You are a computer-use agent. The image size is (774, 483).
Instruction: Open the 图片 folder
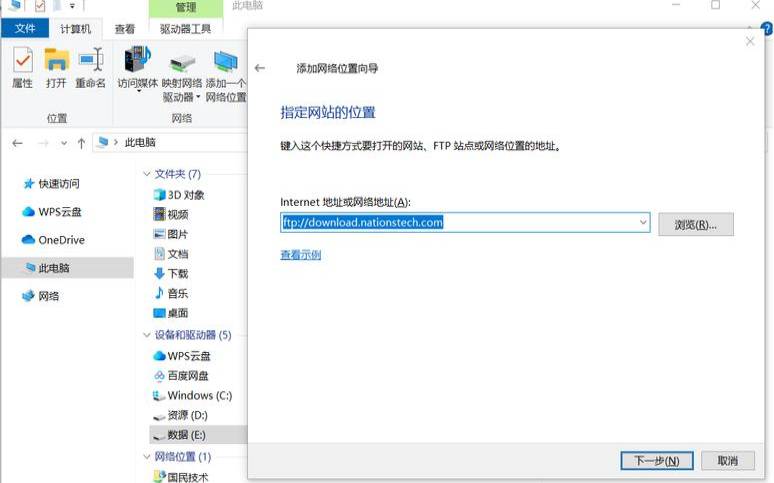[x=171, y=234]
